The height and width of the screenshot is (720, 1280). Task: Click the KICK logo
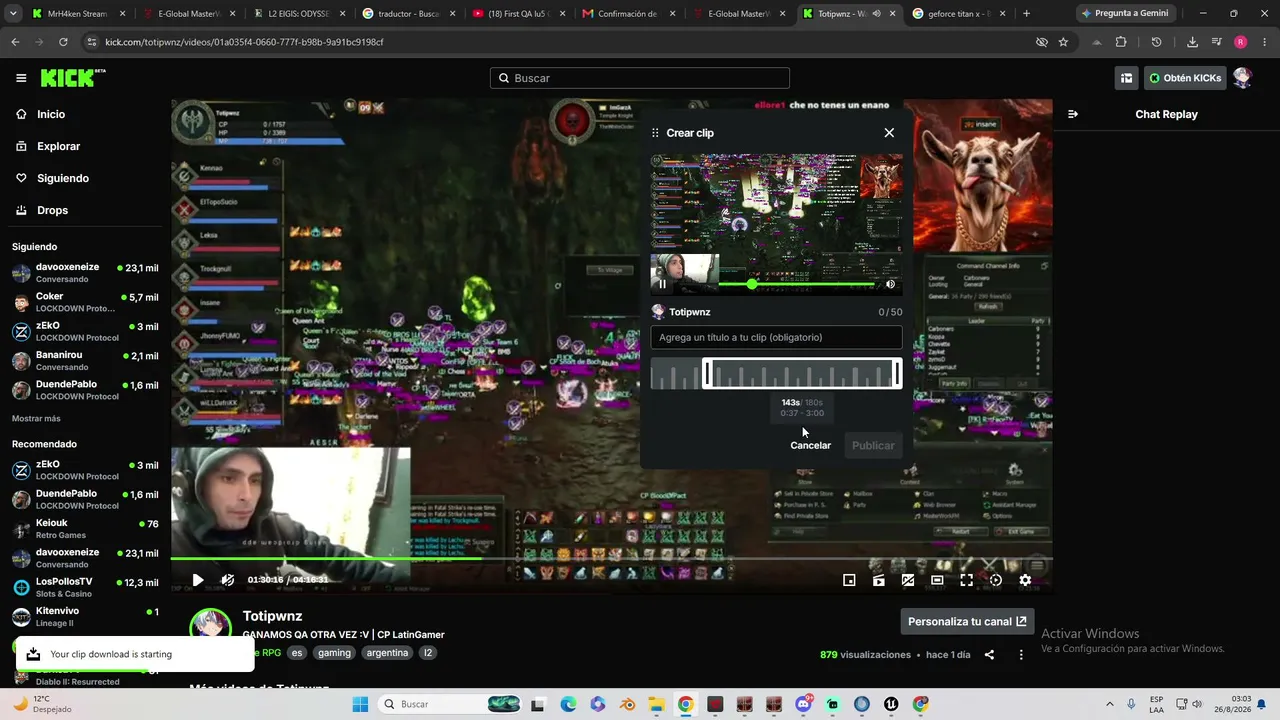click(73, 78)
